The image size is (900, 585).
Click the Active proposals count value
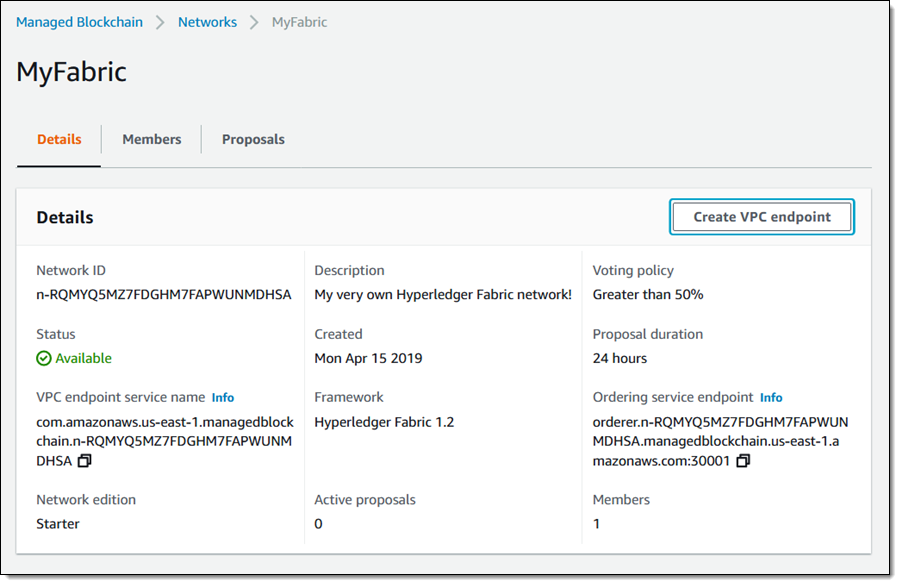pos(318,524)
